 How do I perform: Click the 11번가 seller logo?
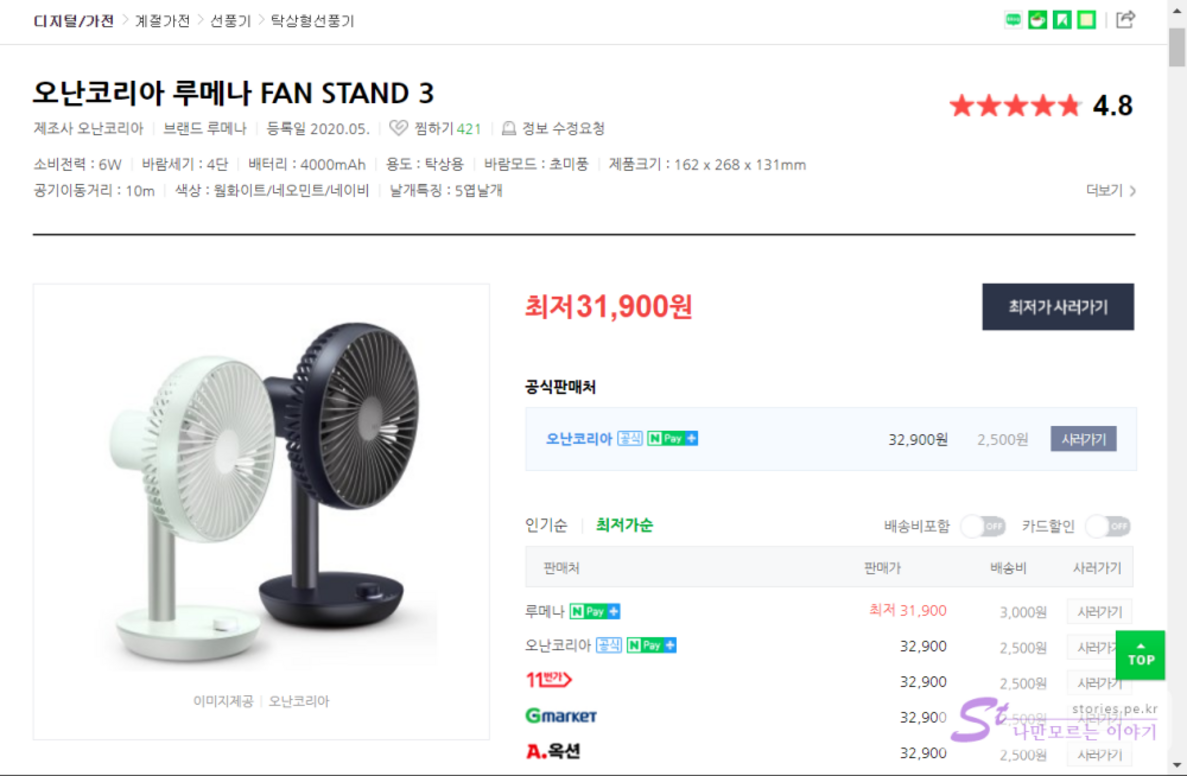[x=548, y=681]
